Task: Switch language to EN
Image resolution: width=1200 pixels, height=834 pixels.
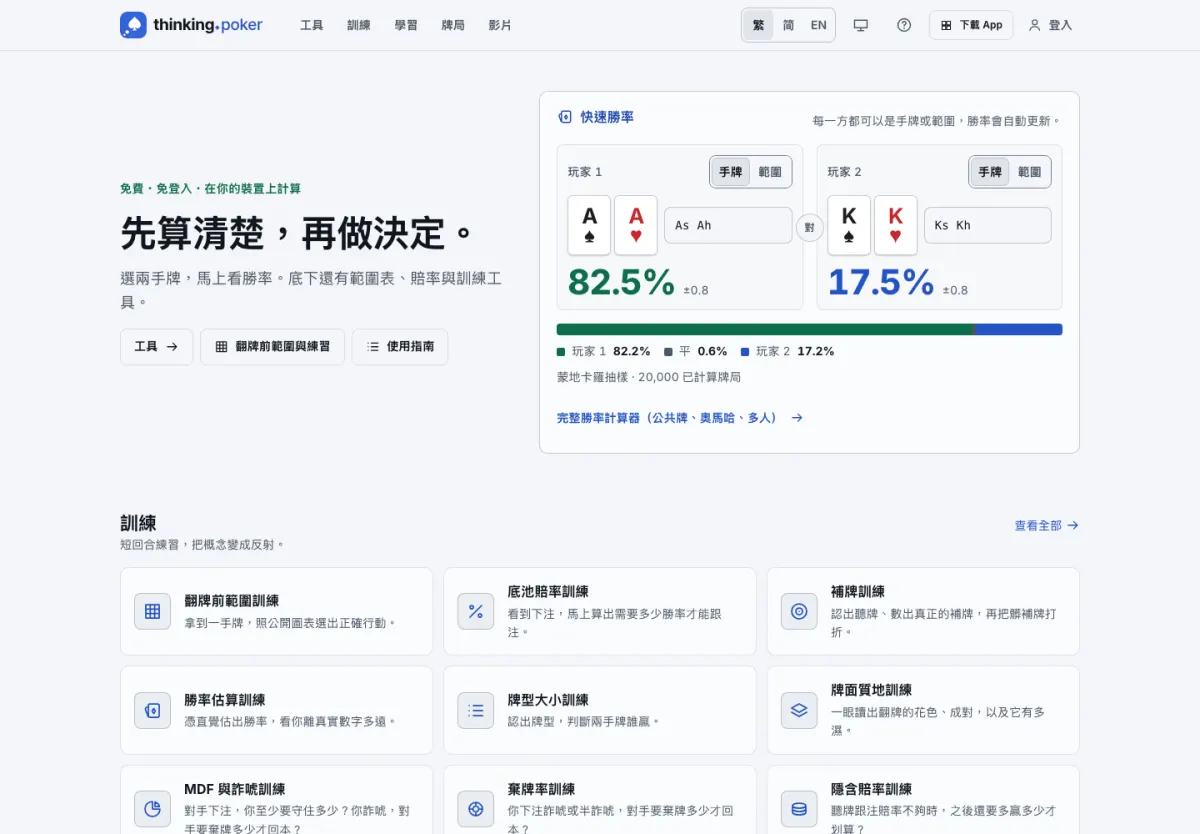Action: click(x=818, y=25)
